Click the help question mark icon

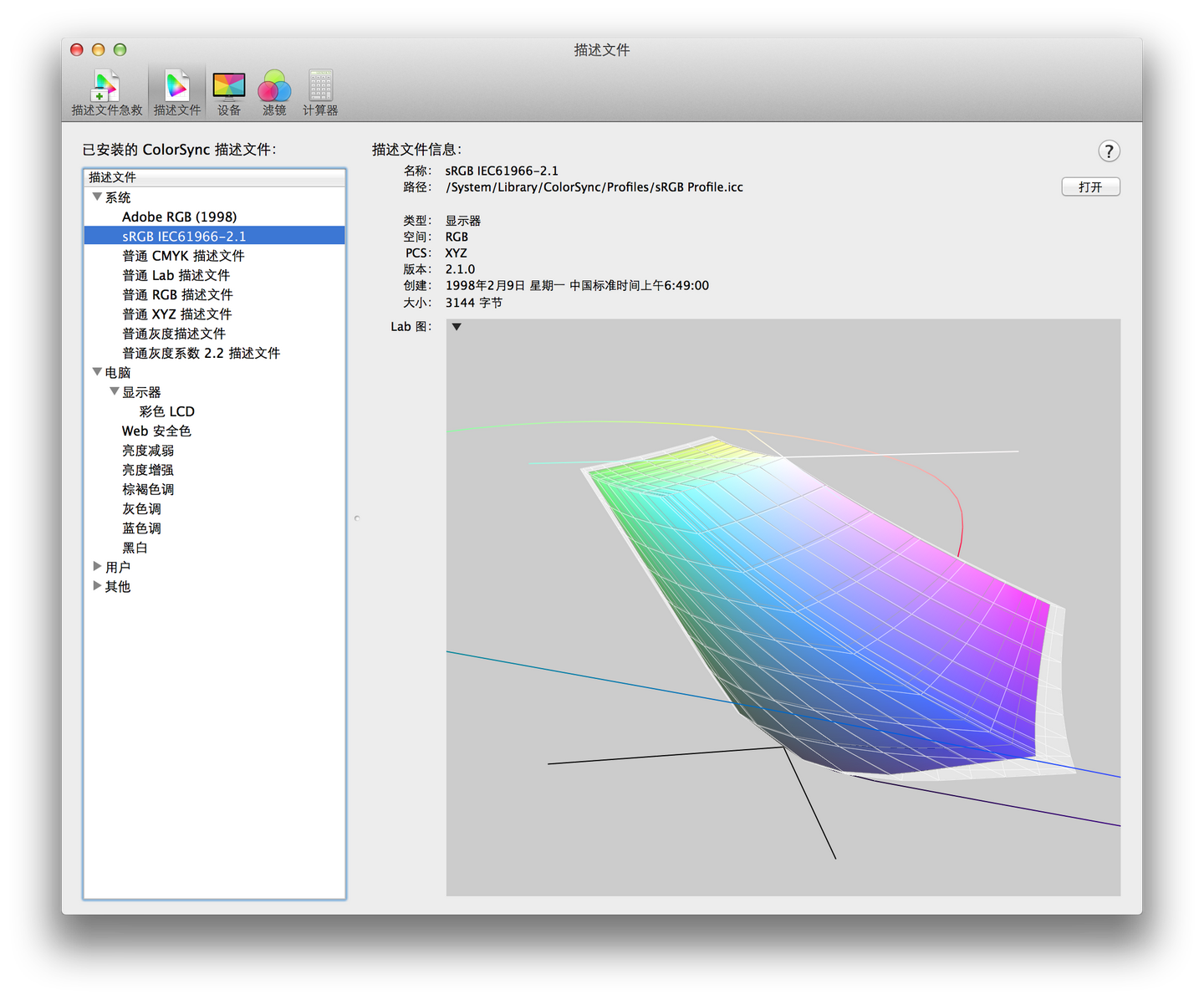coord(1109,151)
